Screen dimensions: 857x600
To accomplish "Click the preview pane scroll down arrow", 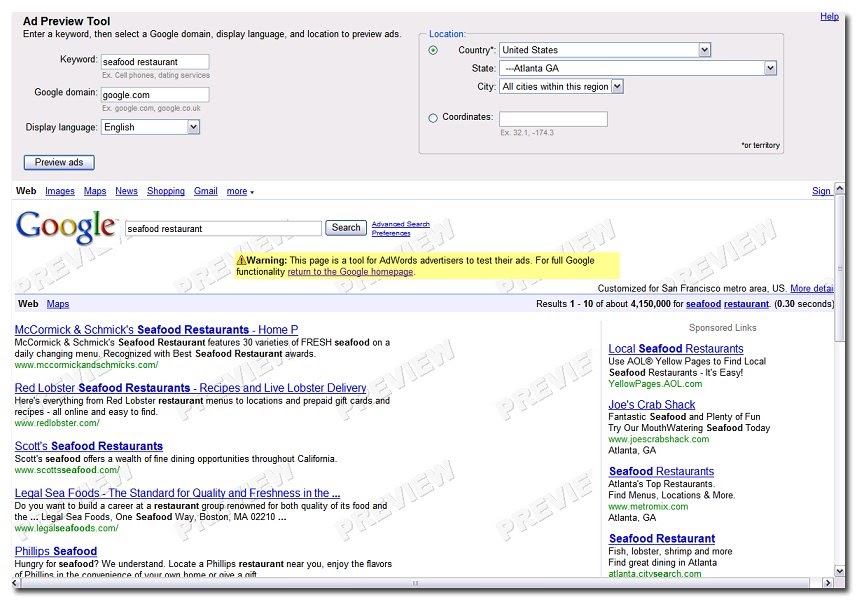I will (x=840, y=571).
